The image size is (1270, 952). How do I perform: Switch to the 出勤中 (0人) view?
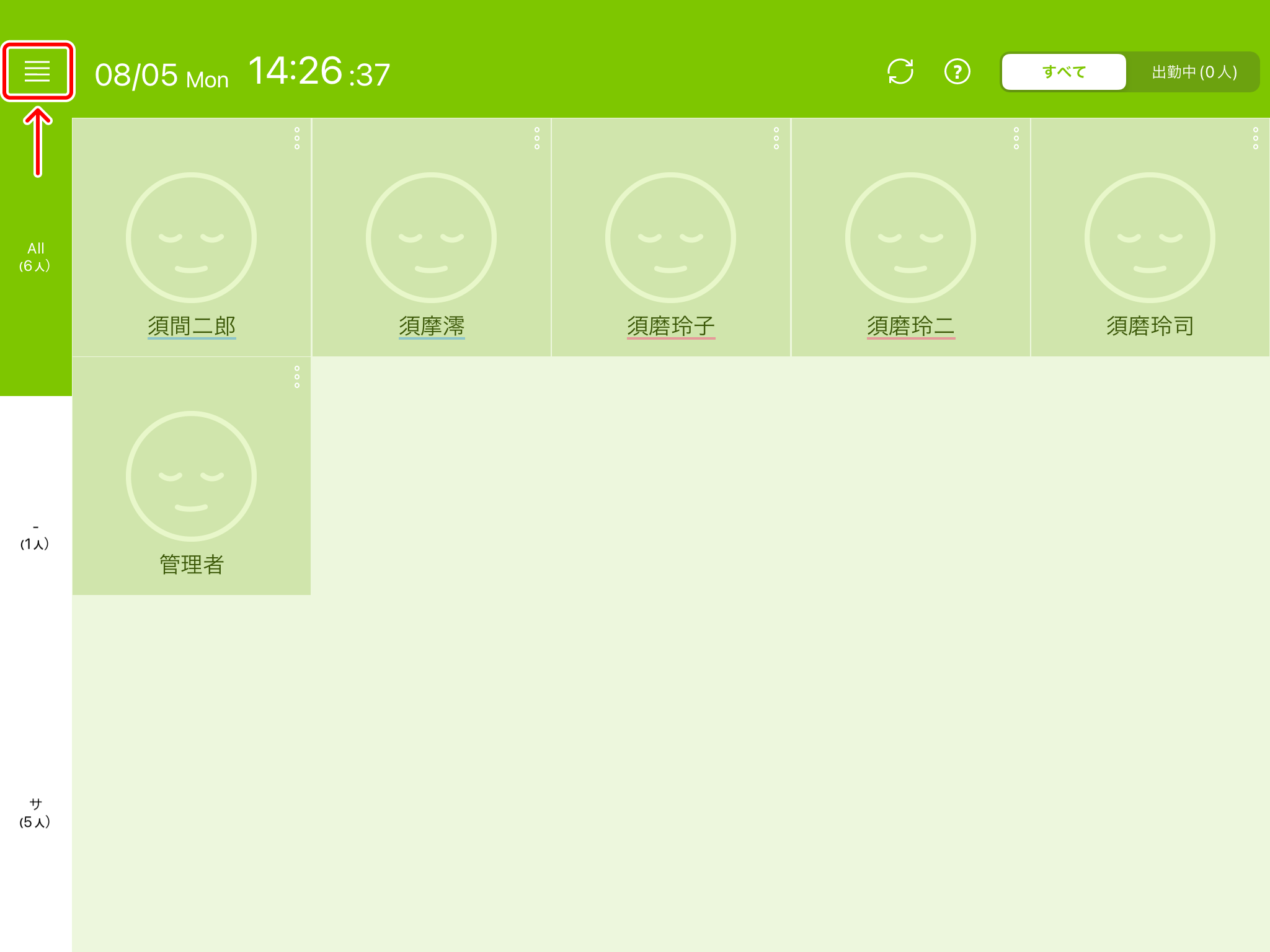(x=1192, y=71)
